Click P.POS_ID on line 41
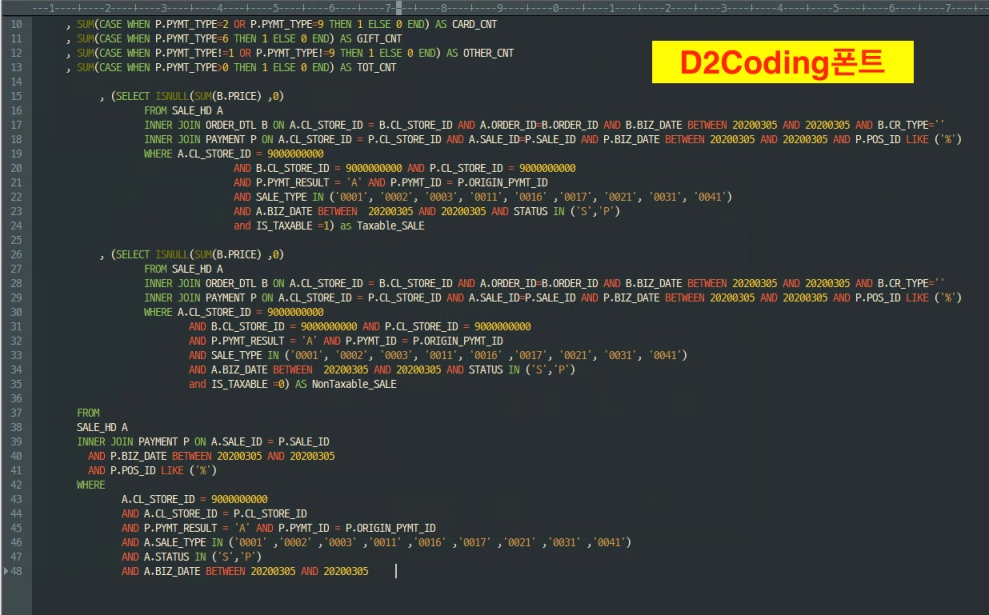Image resolution: width=989 pixels, height=615 pixels. coord(132,471)
